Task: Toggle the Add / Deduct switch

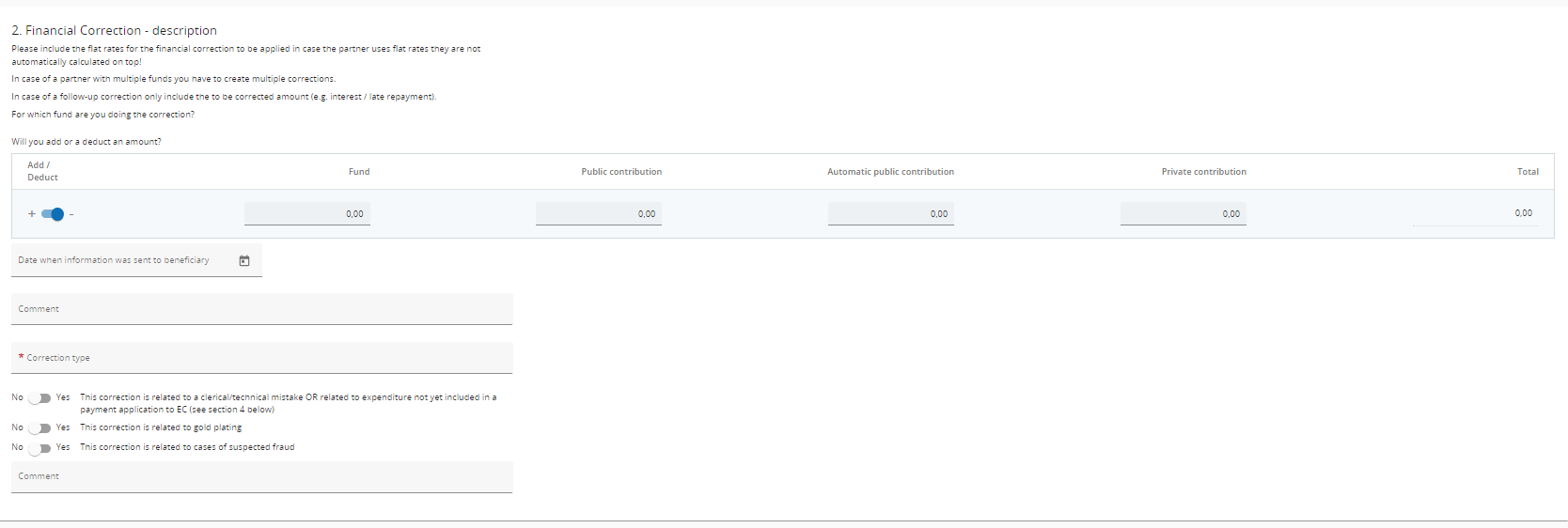Action: 53,214
